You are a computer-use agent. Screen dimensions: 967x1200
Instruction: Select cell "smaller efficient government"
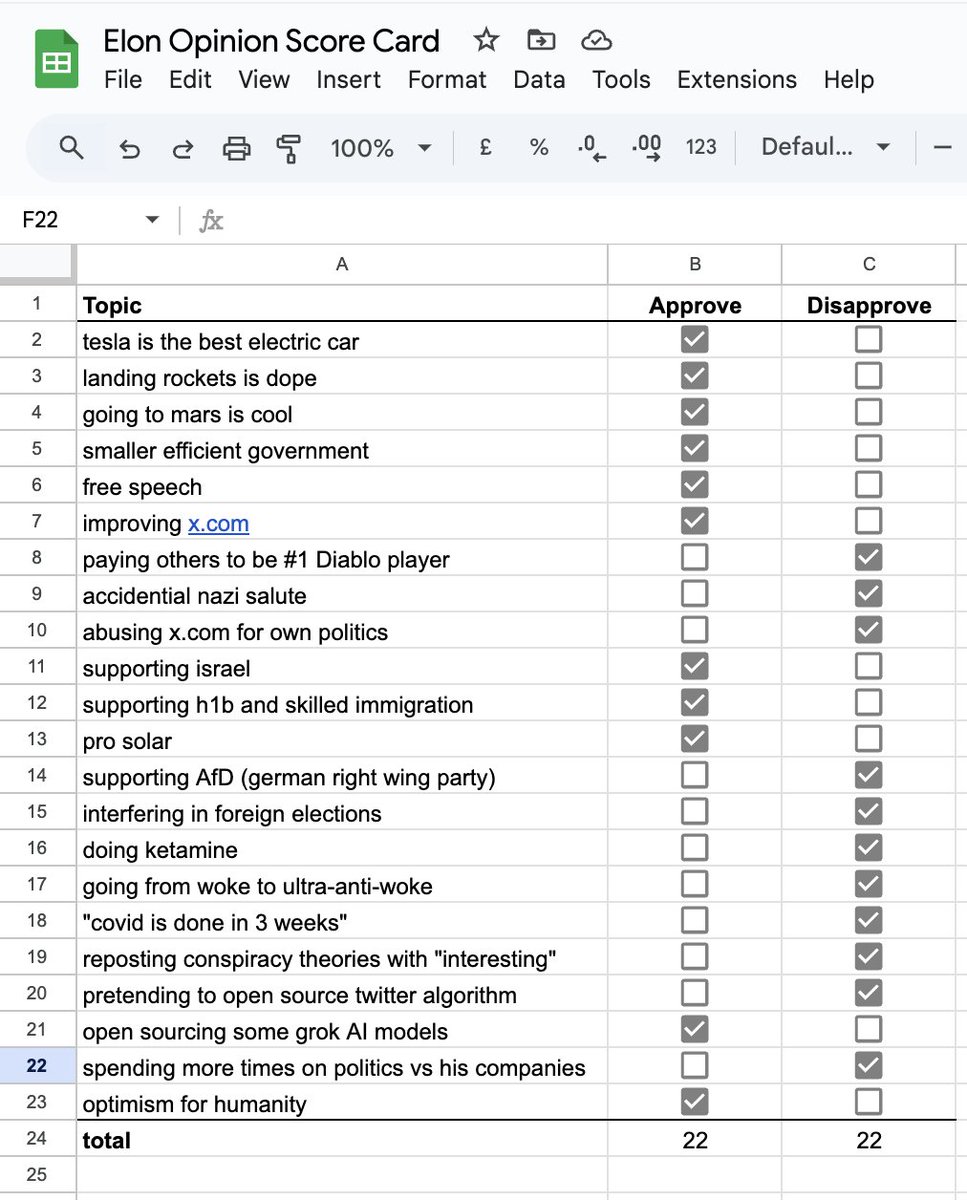click(342, 450)
